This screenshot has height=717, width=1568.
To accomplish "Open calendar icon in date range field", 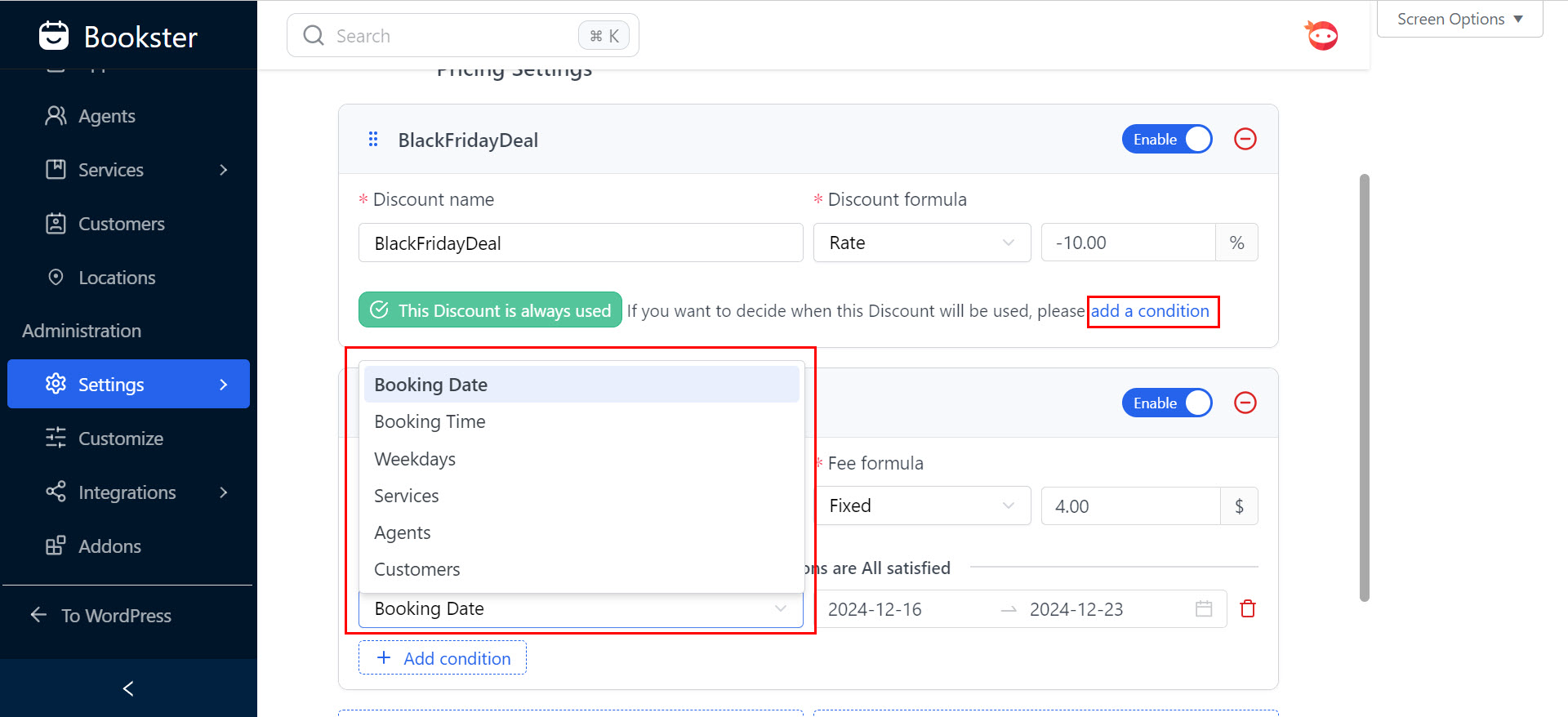I will pos(1203,609).
